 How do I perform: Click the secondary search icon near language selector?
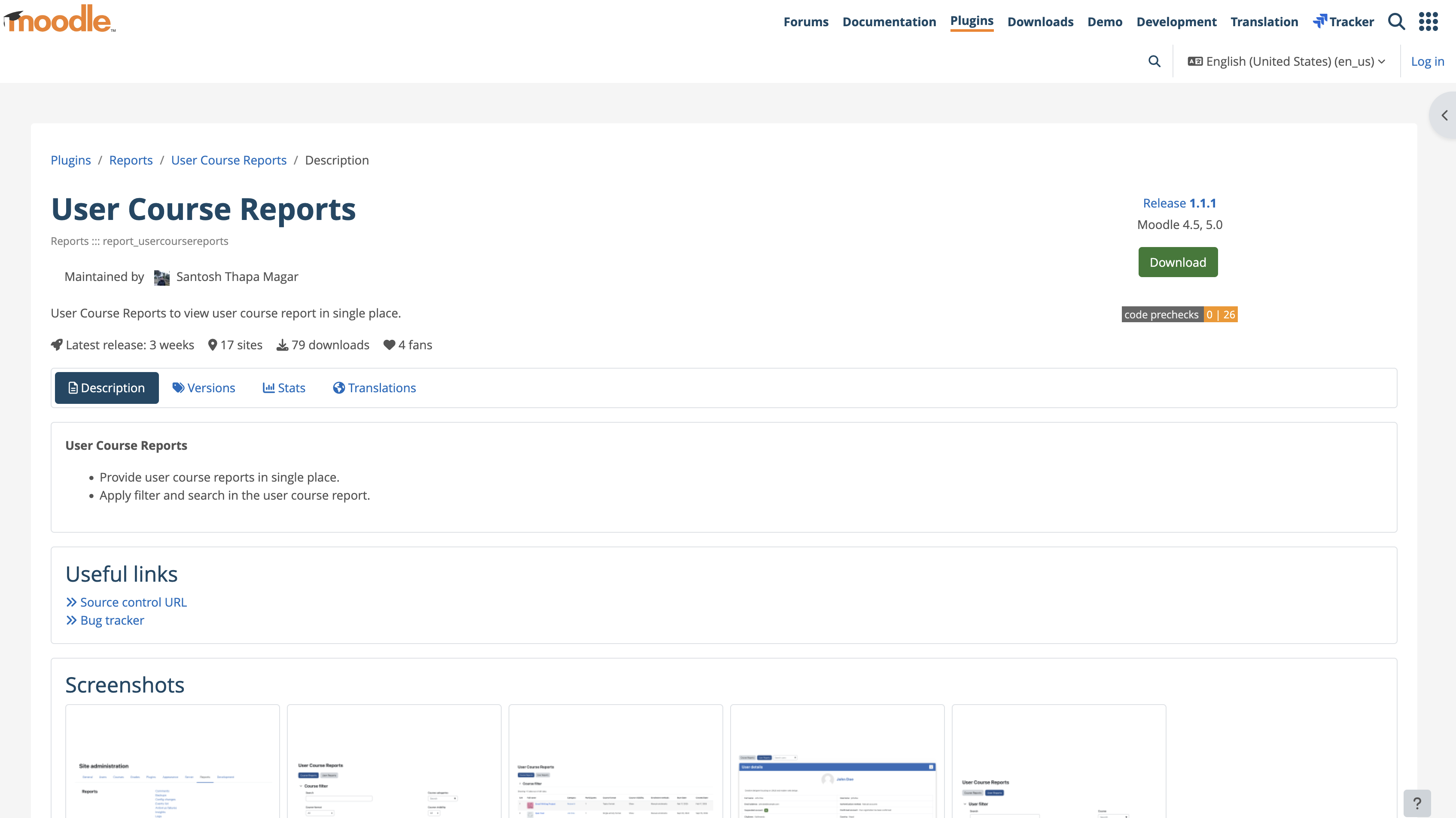coord(1154,61)
